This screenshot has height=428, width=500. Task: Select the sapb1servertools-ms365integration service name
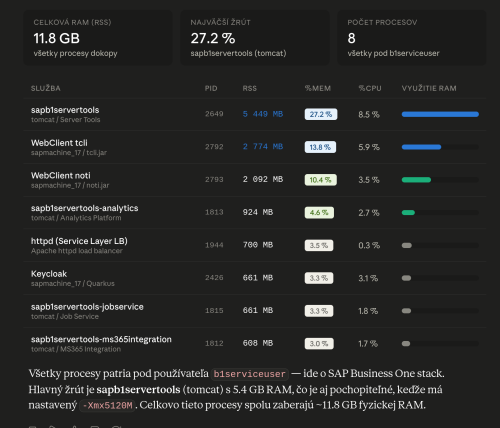(x=101, y=339)
